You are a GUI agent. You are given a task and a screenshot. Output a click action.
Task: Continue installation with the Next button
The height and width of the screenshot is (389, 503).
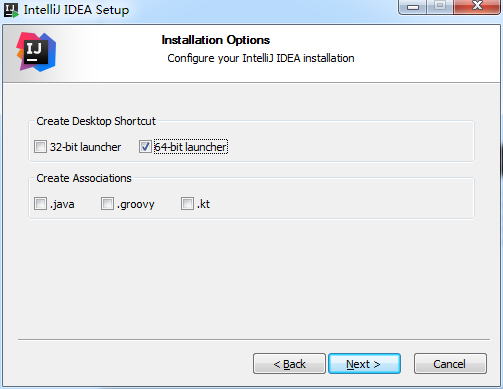[364, 364]
